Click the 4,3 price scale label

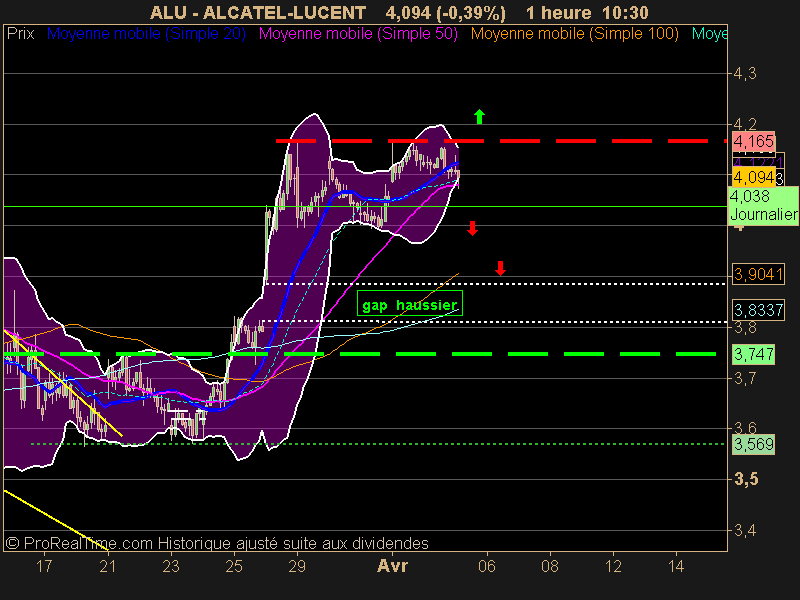[745, 74]
